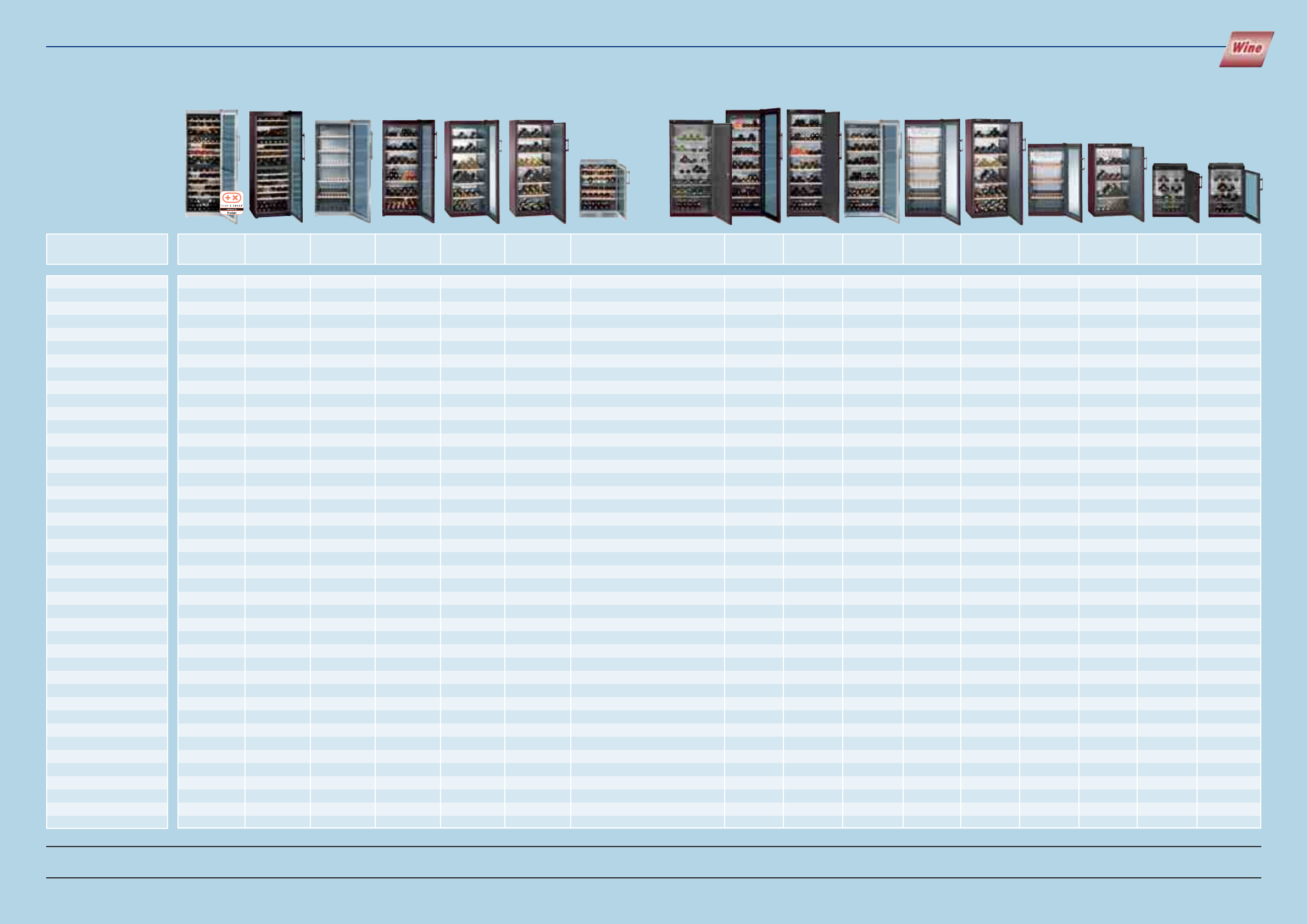Viewport: 1308px width, 924px height.
Task: Click the tallest glass-door cabinet in the right group
Action: [x=752, y=165]
